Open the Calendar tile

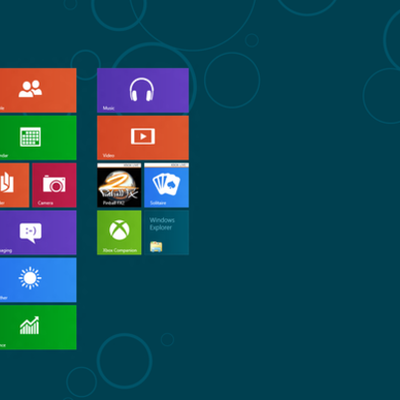click(38, 138)
